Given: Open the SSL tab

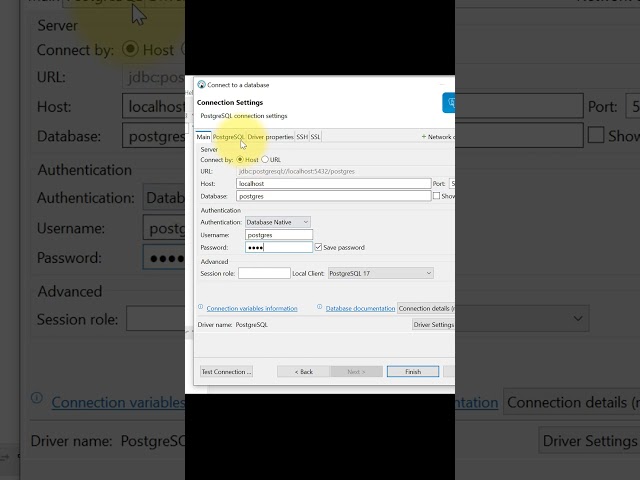Looking at the screenshot, I should 316,137.
